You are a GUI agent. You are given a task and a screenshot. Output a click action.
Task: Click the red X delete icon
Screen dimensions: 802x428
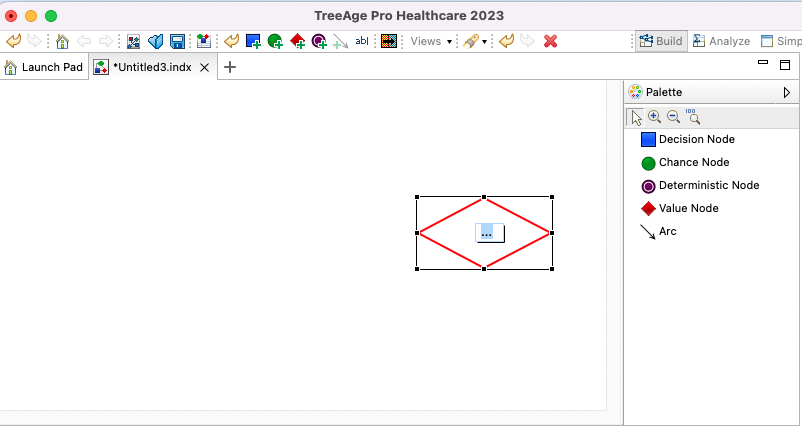click(x=549, y=41)
